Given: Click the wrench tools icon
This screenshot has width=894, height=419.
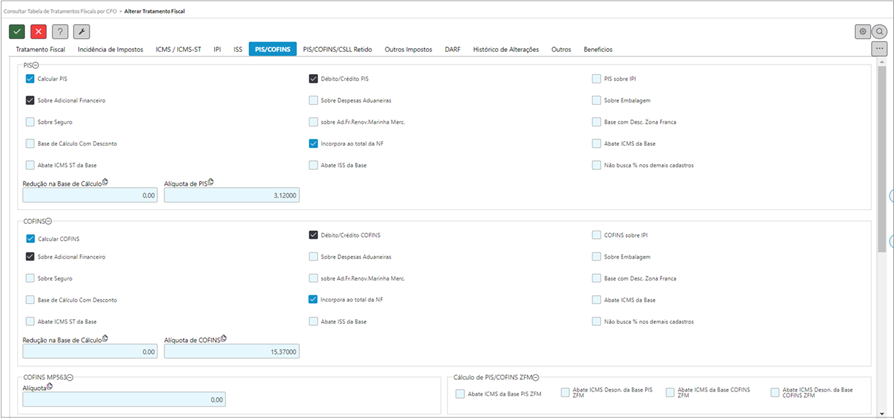Looking at the screenshot, I should [x=81, y=32].
